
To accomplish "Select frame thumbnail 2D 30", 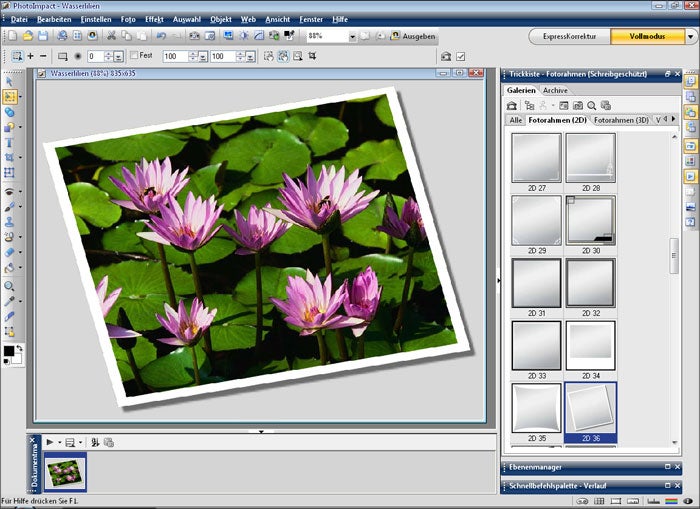I will (590, 220).
